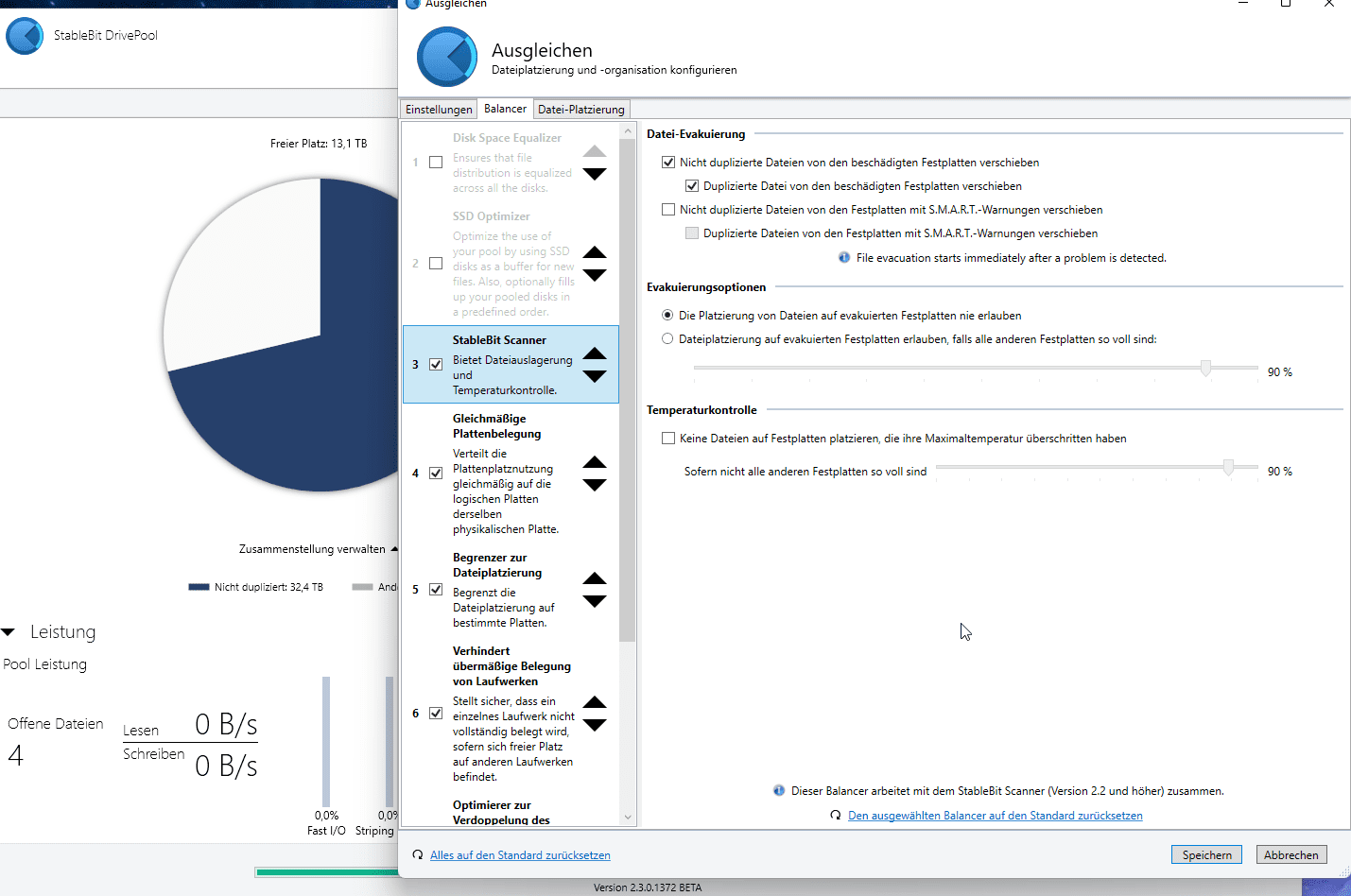
Task: Uncheck Begrenzer zur Dateiplatzierung balancer
Action: pos(436,590)
